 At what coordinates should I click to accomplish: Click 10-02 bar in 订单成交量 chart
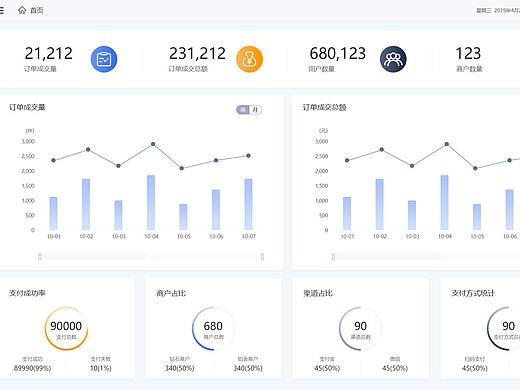(86, 204)
